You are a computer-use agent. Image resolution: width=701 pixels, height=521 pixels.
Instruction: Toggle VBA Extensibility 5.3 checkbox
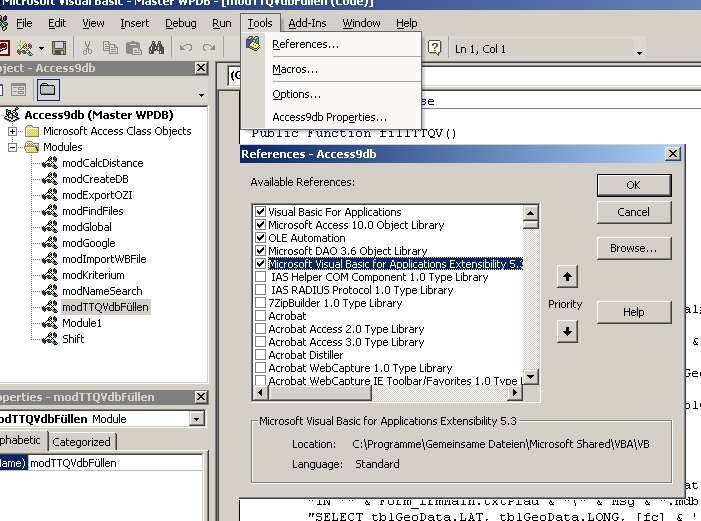(x=260, y=263)
